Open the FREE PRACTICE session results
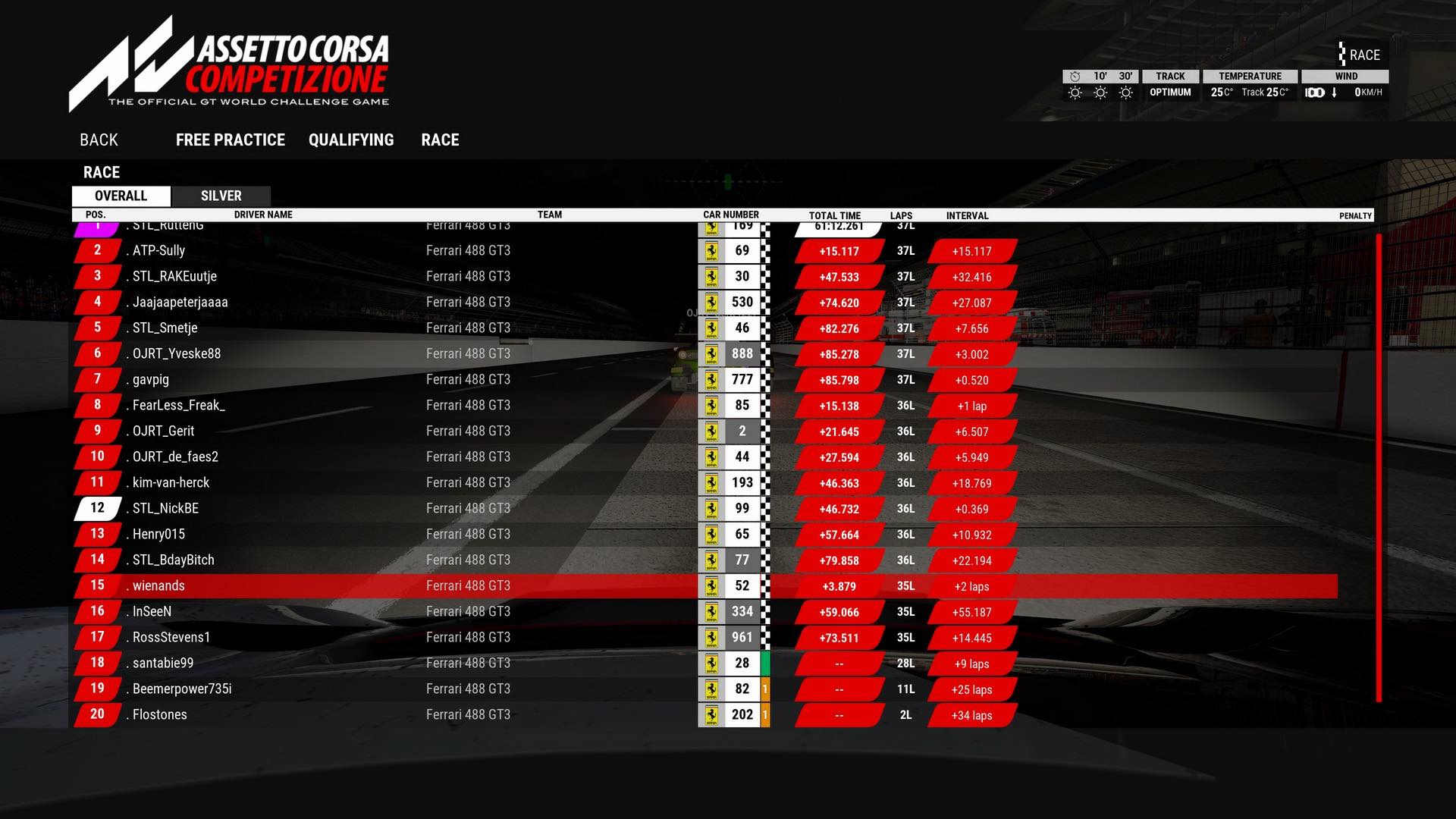This screenshot has width=1456, height=819. [x=231, y=140]
